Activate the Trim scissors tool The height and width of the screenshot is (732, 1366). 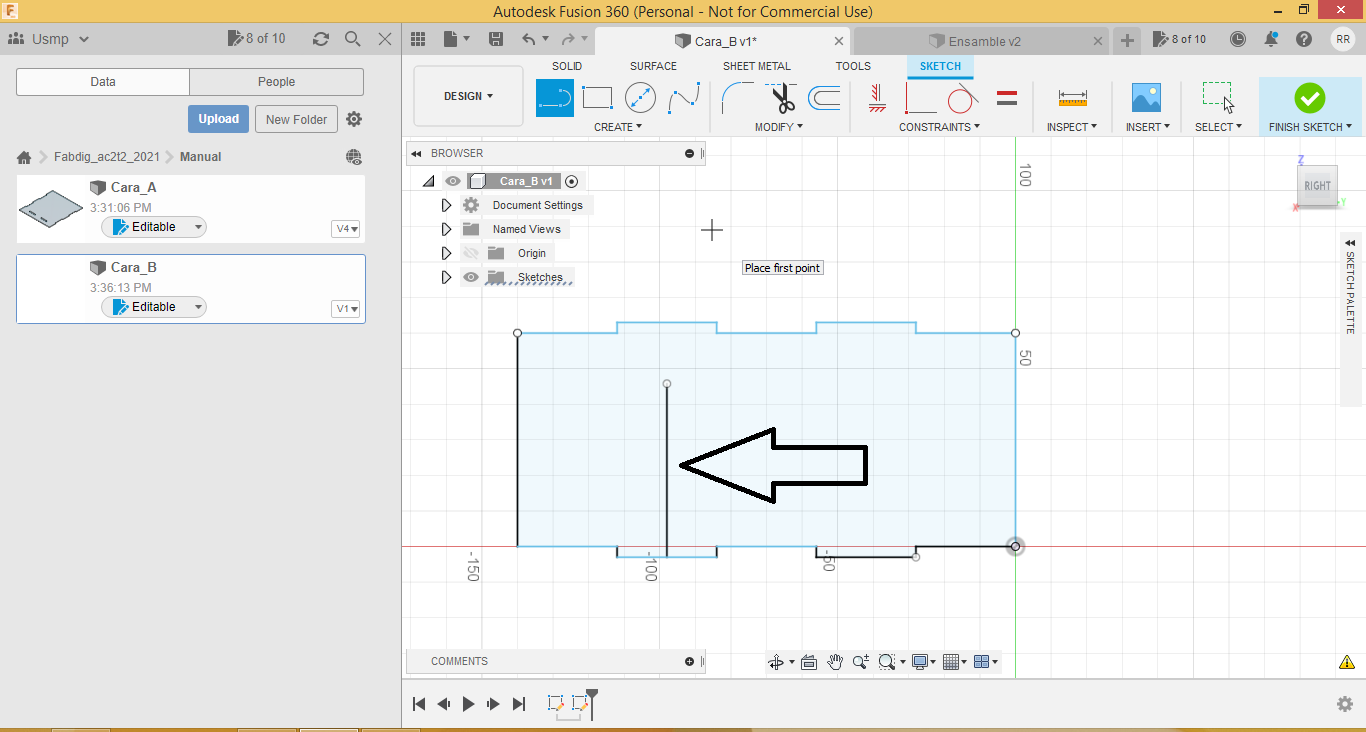pos(781,98)
